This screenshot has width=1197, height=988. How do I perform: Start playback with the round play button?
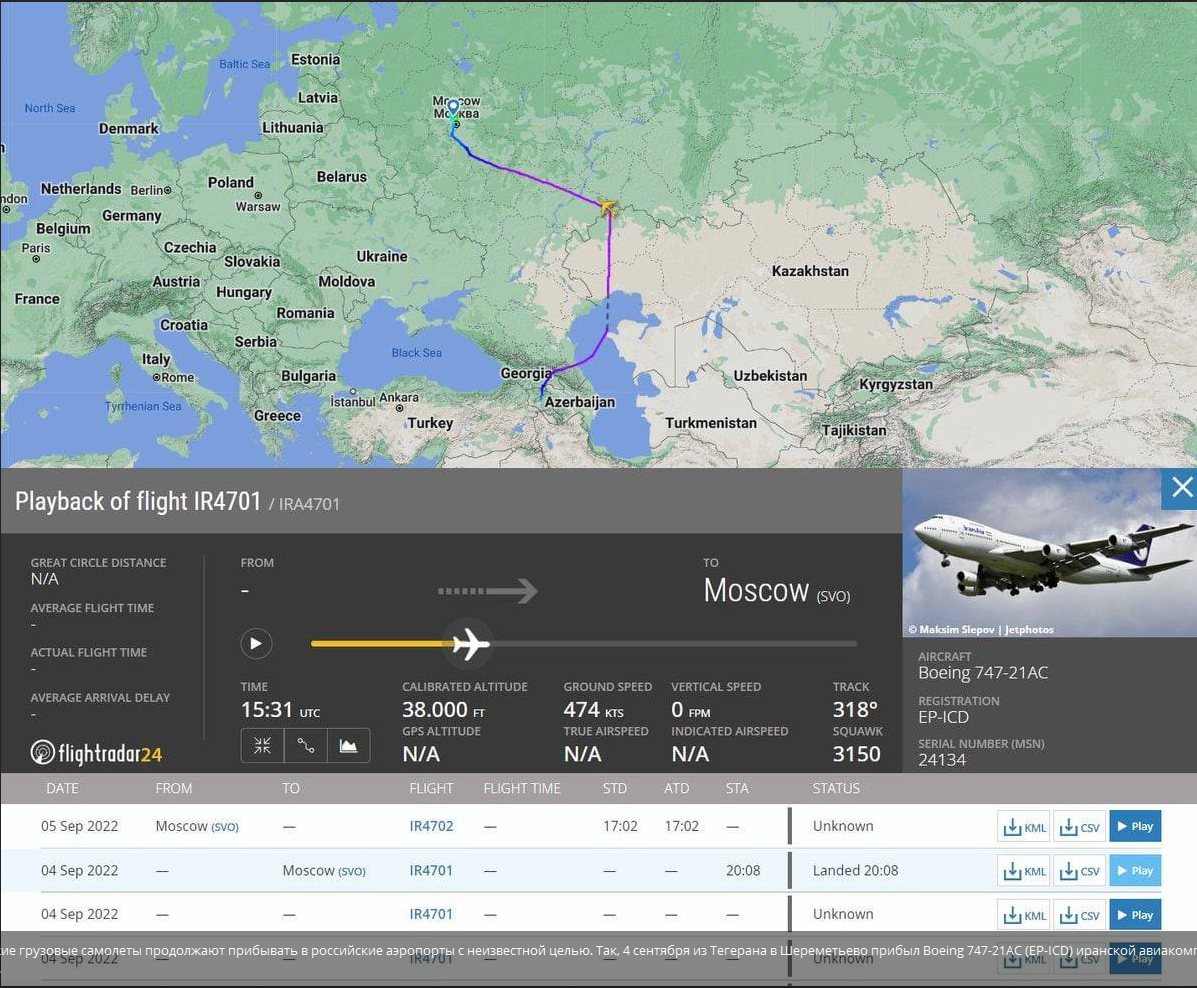click(x=256, y=644)
